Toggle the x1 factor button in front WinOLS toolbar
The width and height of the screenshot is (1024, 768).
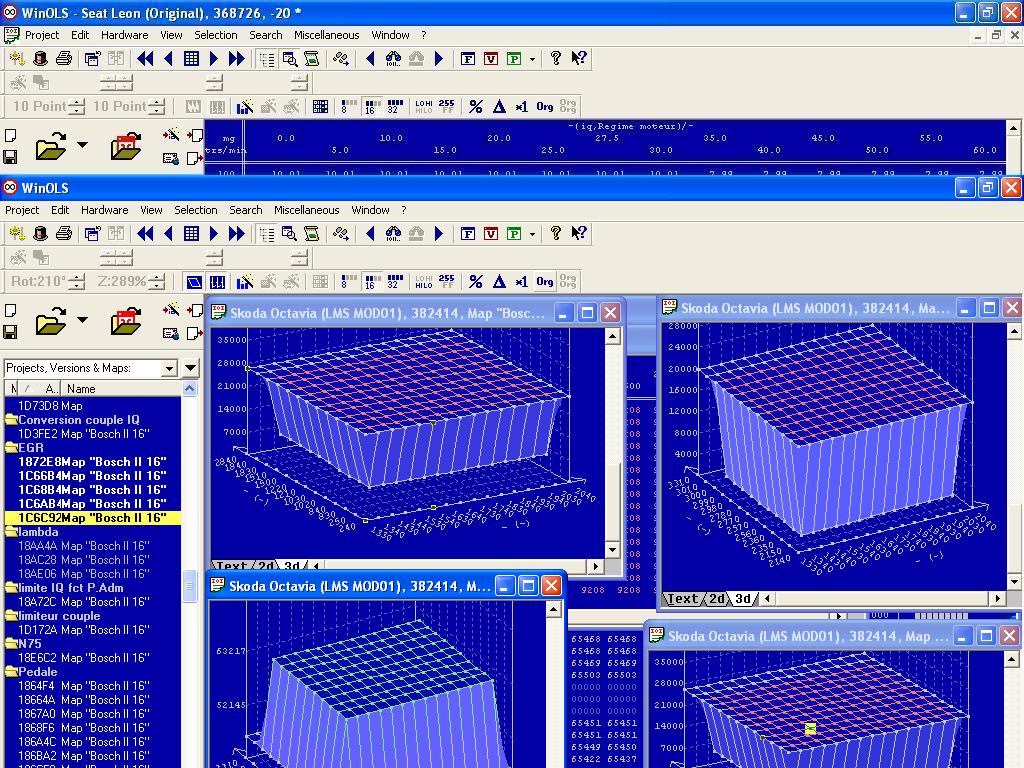(x=521, y=281)
